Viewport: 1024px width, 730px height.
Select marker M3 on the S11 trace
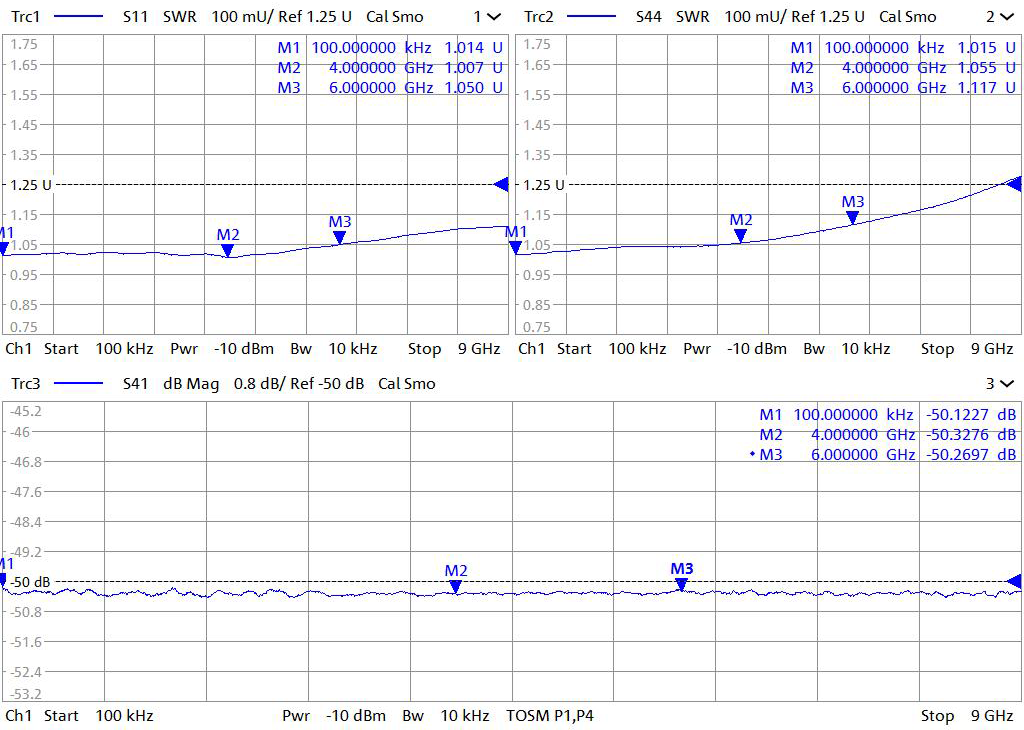tap(340, 237)
